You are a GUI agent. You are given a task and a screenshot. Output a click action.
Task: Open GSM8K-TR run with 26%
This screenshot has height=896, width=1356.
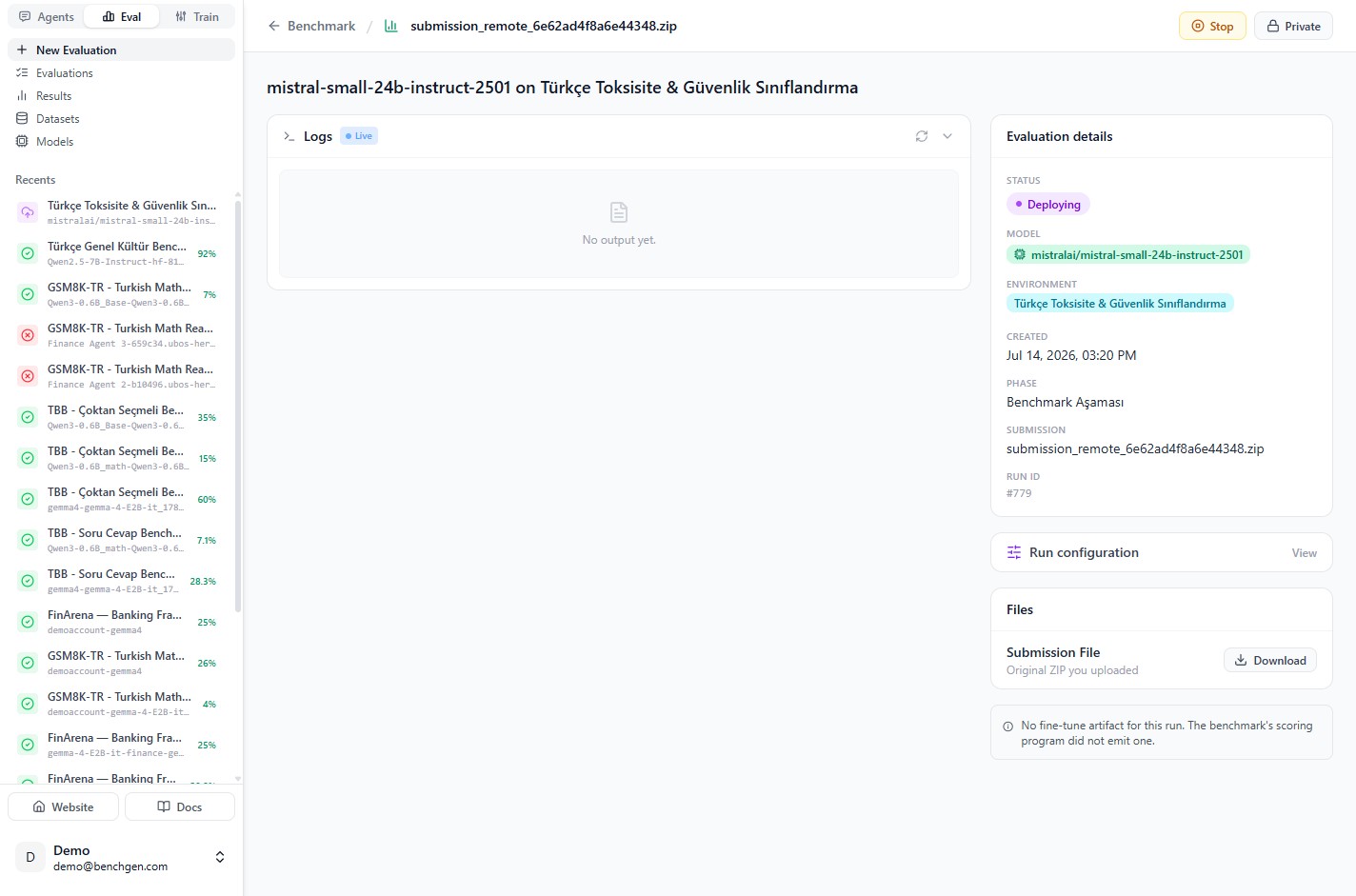coord(123,663)
